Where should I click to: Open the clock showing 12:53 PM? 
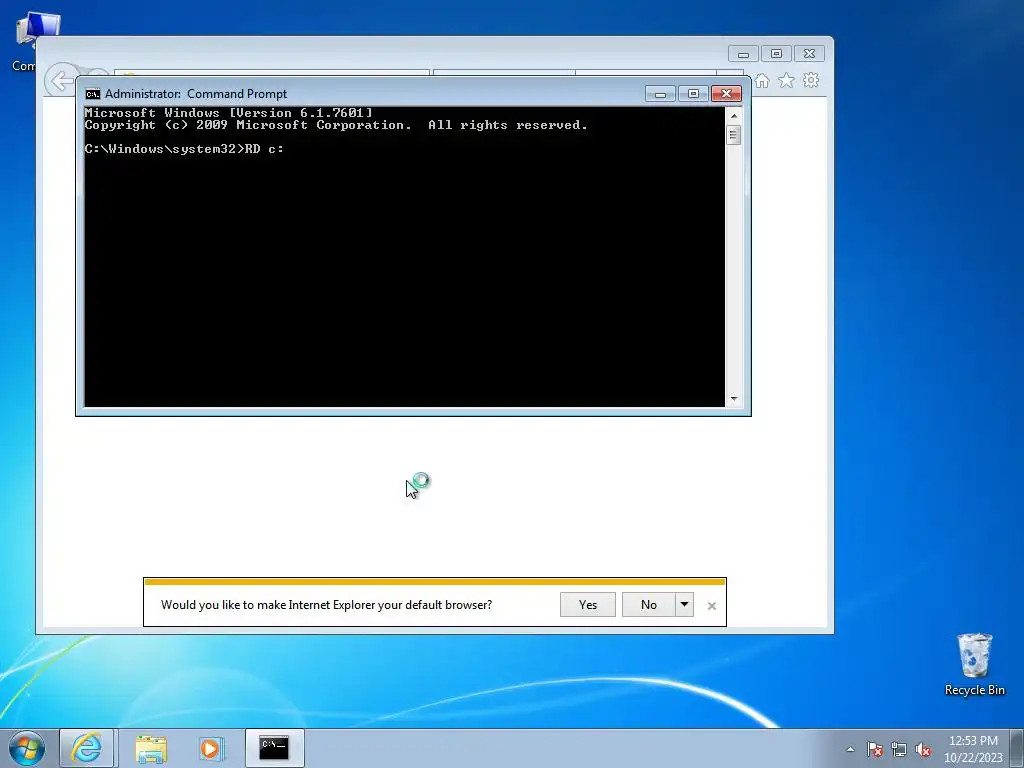coord(973,748)
